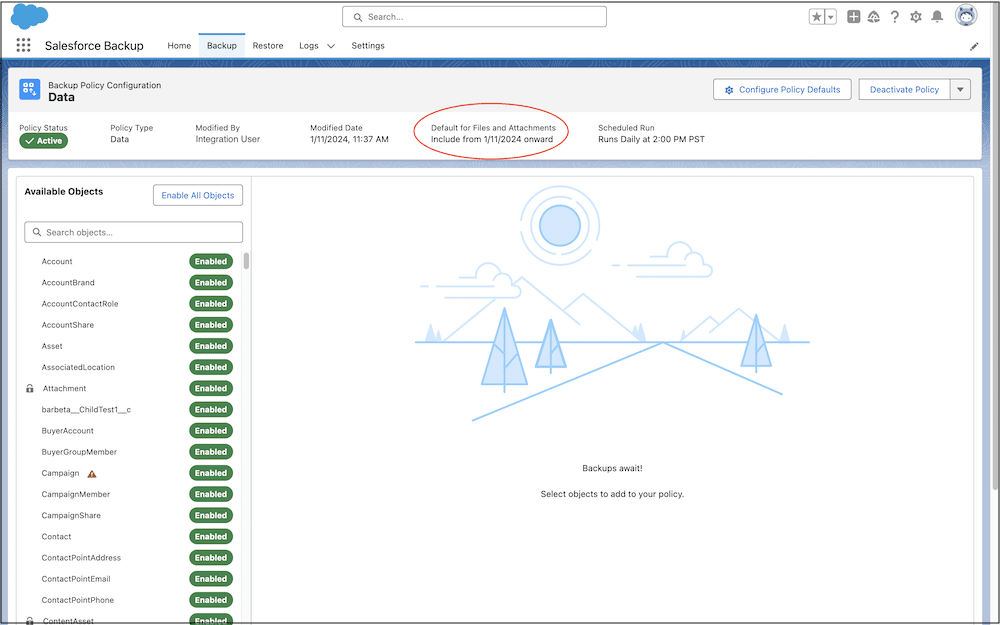
Task: Open the user profile avatar
Action: [x=966, y=15]
